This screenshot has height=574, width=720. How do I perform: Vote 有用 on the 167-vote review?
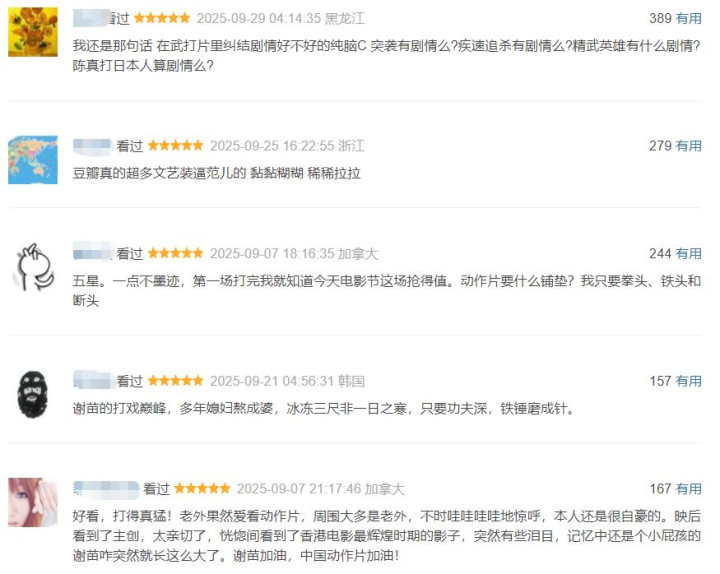688,489
